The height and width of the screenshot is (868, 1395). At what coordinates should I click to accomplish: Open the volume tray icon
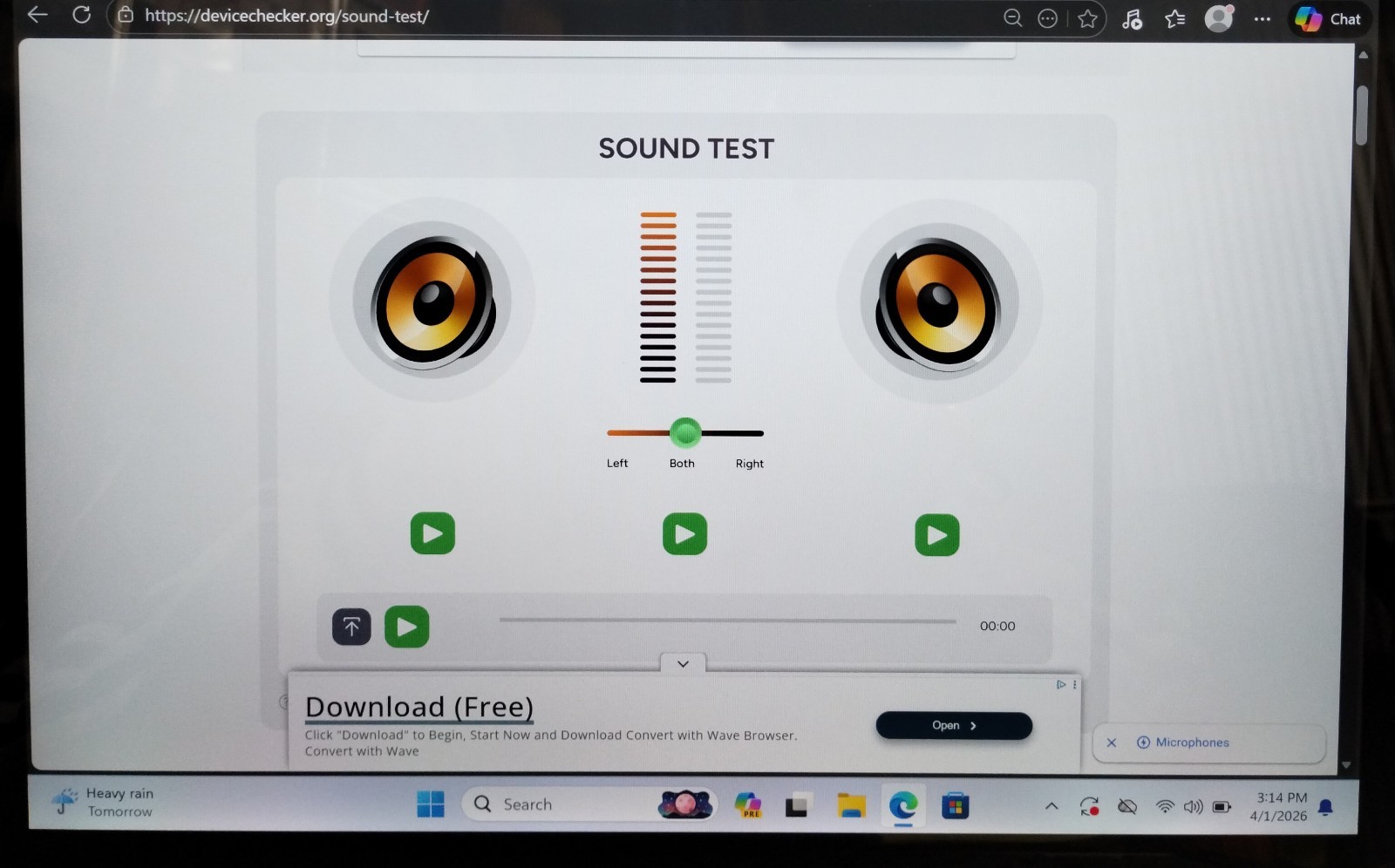(x=1193, y=807)
